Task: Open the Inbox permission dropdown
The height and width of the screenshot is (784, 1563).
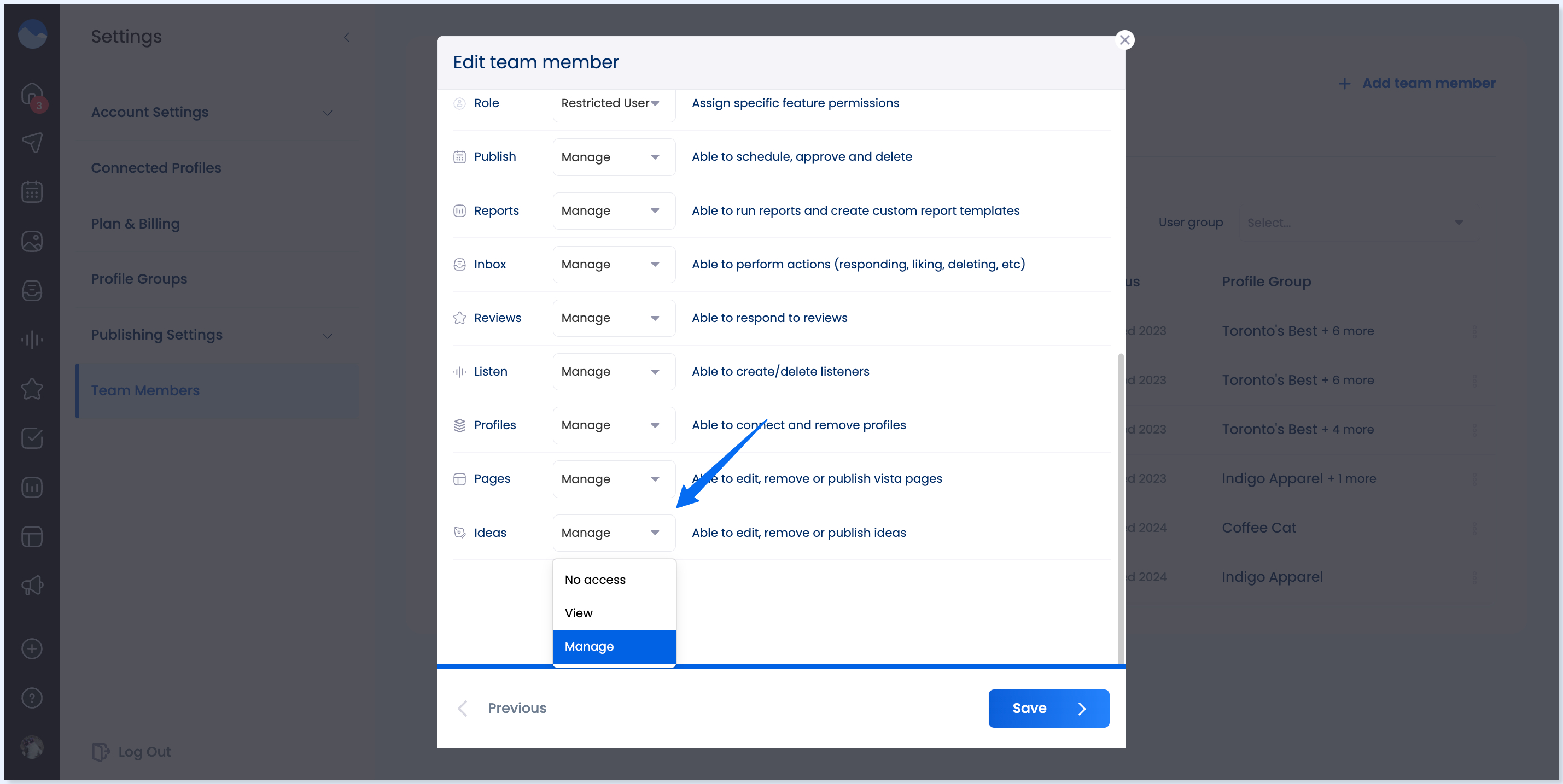Action: 614,265
